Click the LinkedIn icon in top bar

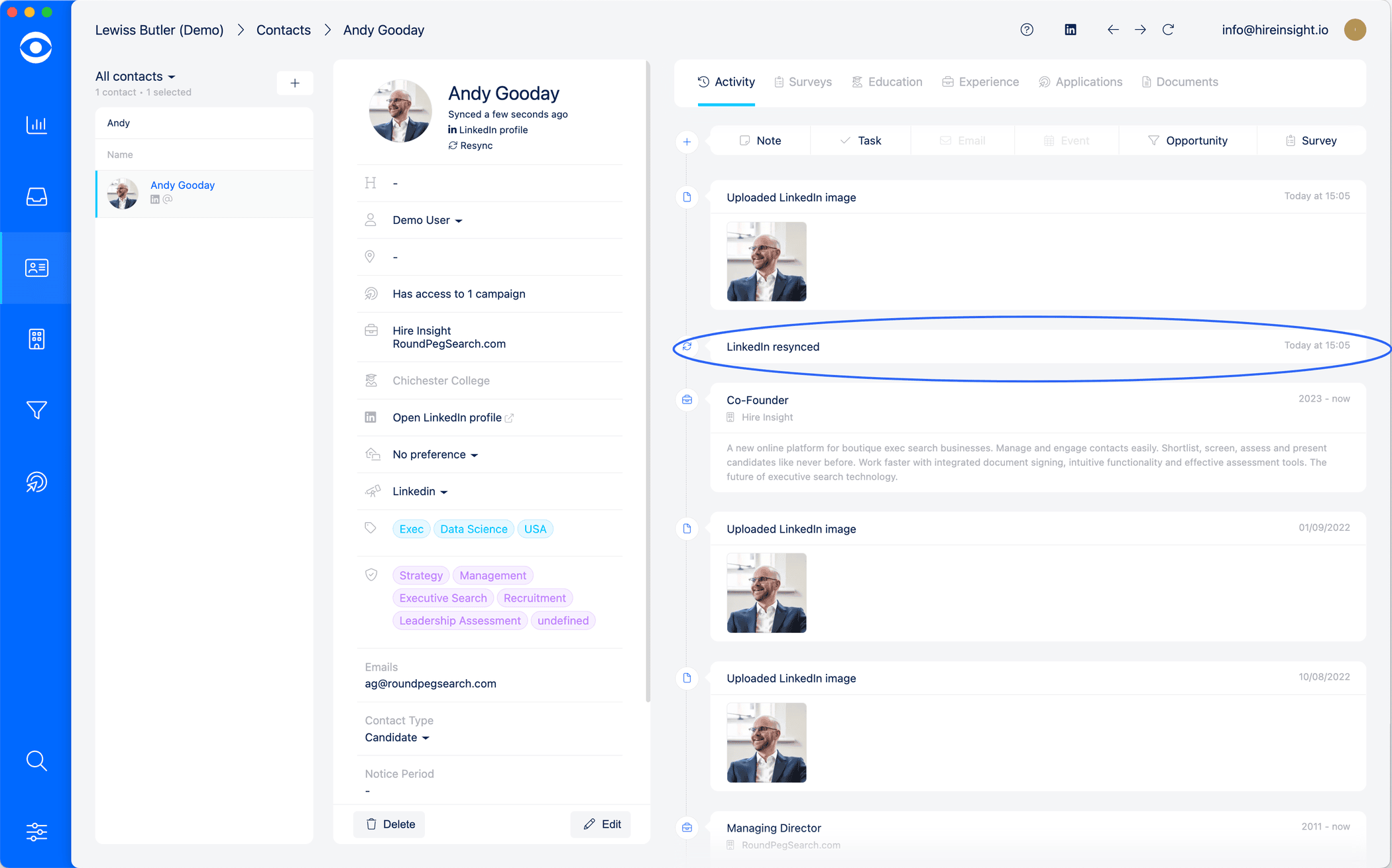tap(1071, 30)
